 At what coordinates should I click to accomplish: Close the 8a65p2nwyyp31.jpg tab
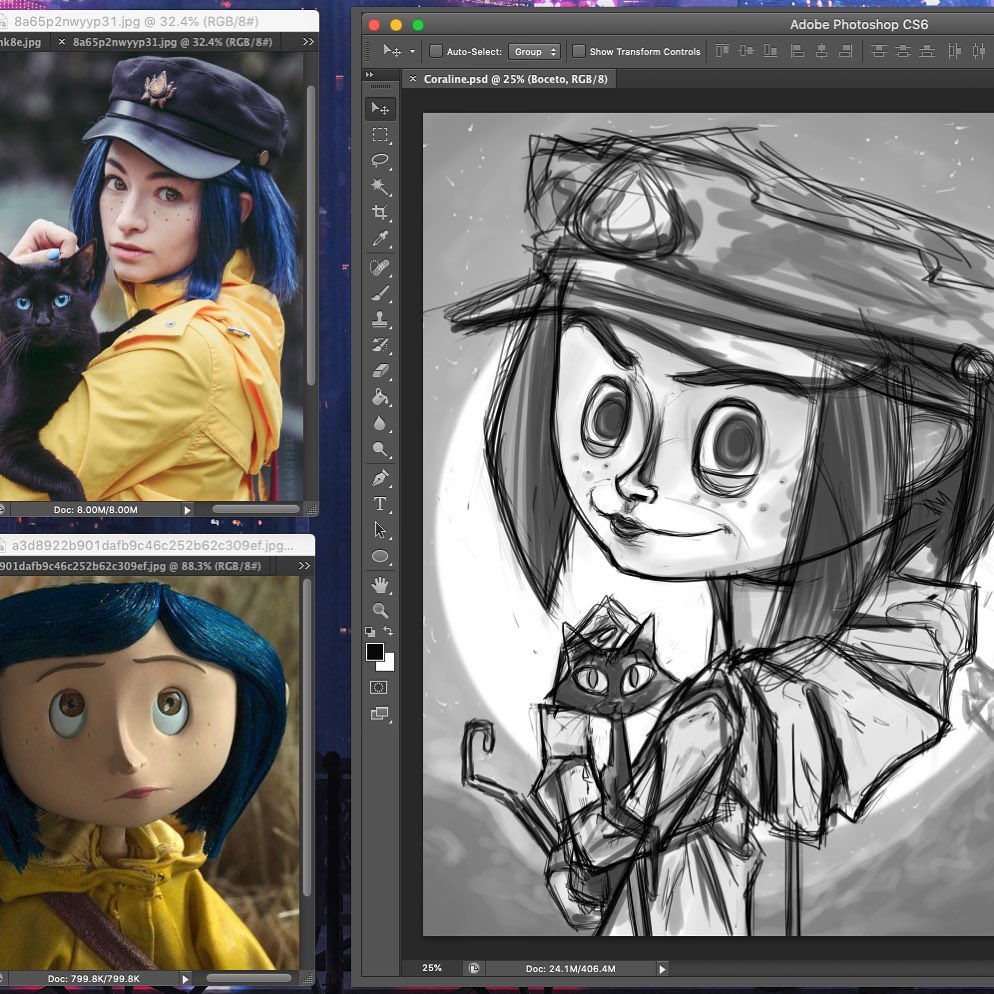tap(61, 42)
